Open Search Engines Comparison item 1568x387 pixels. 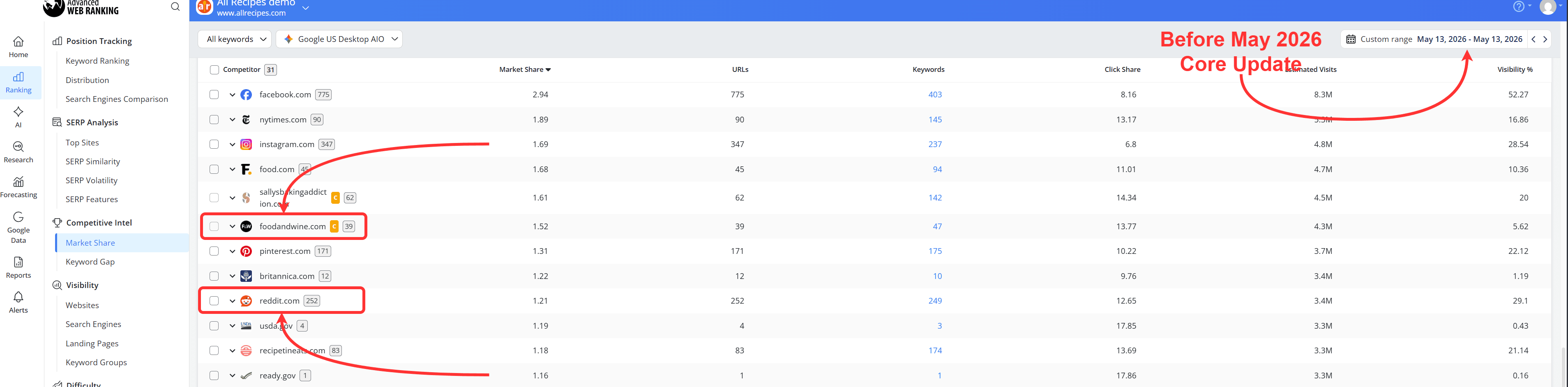click(x=117, y=99)
